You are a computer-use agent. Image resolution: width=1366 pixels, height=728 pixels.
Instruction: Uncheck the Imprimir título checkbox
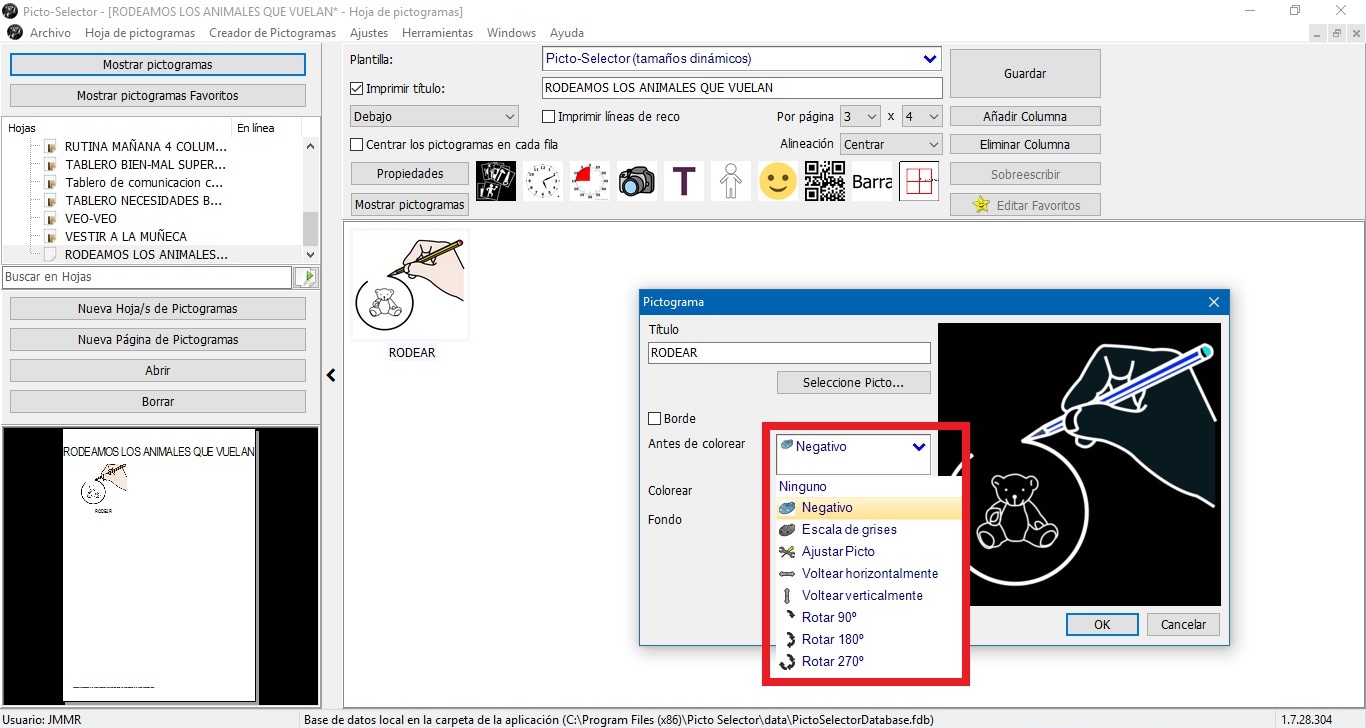(x=356, y=88)
